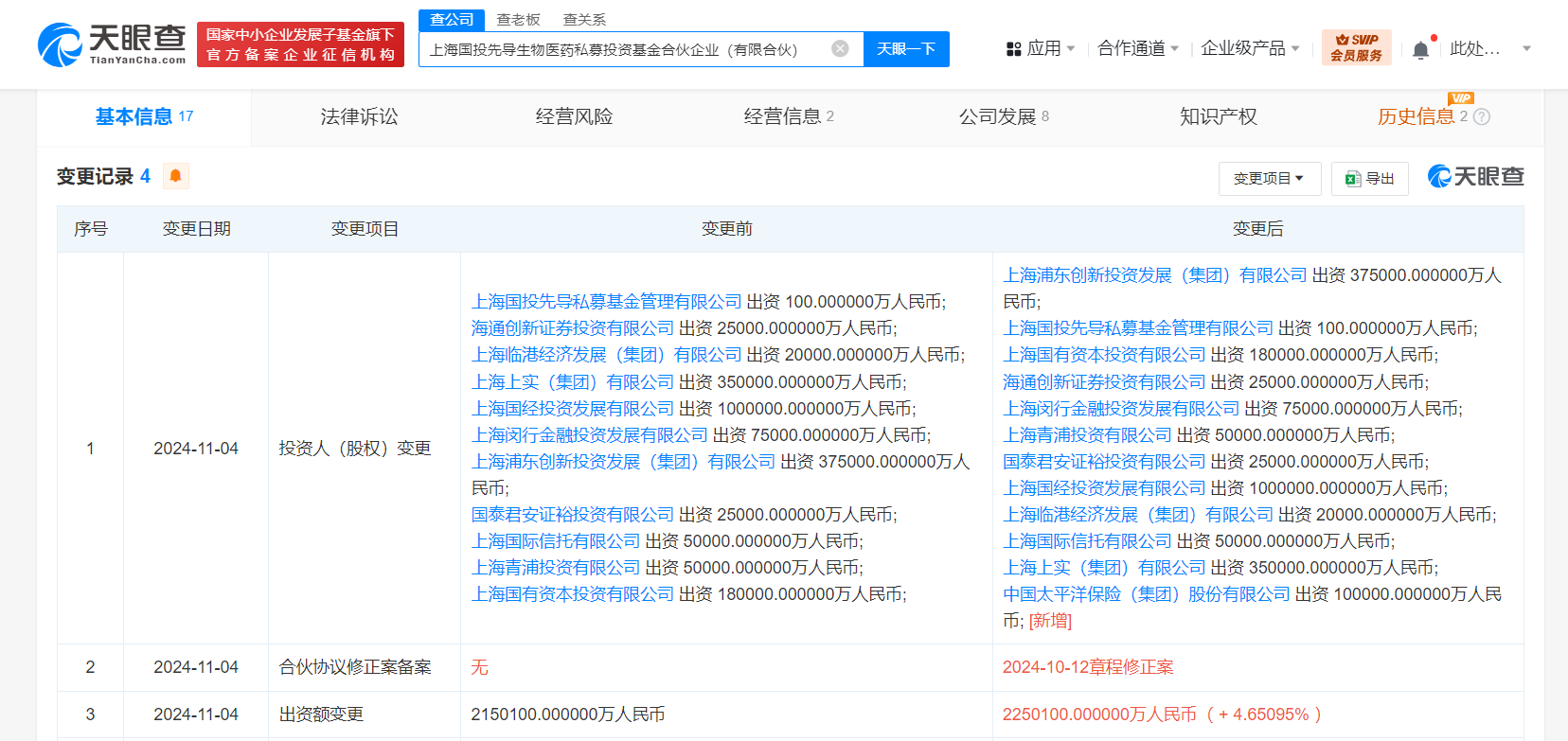Open 国泰君安证裕投资有限公司 in 变更后 column
The image size is (1568, 741).
coord(1104,462)
